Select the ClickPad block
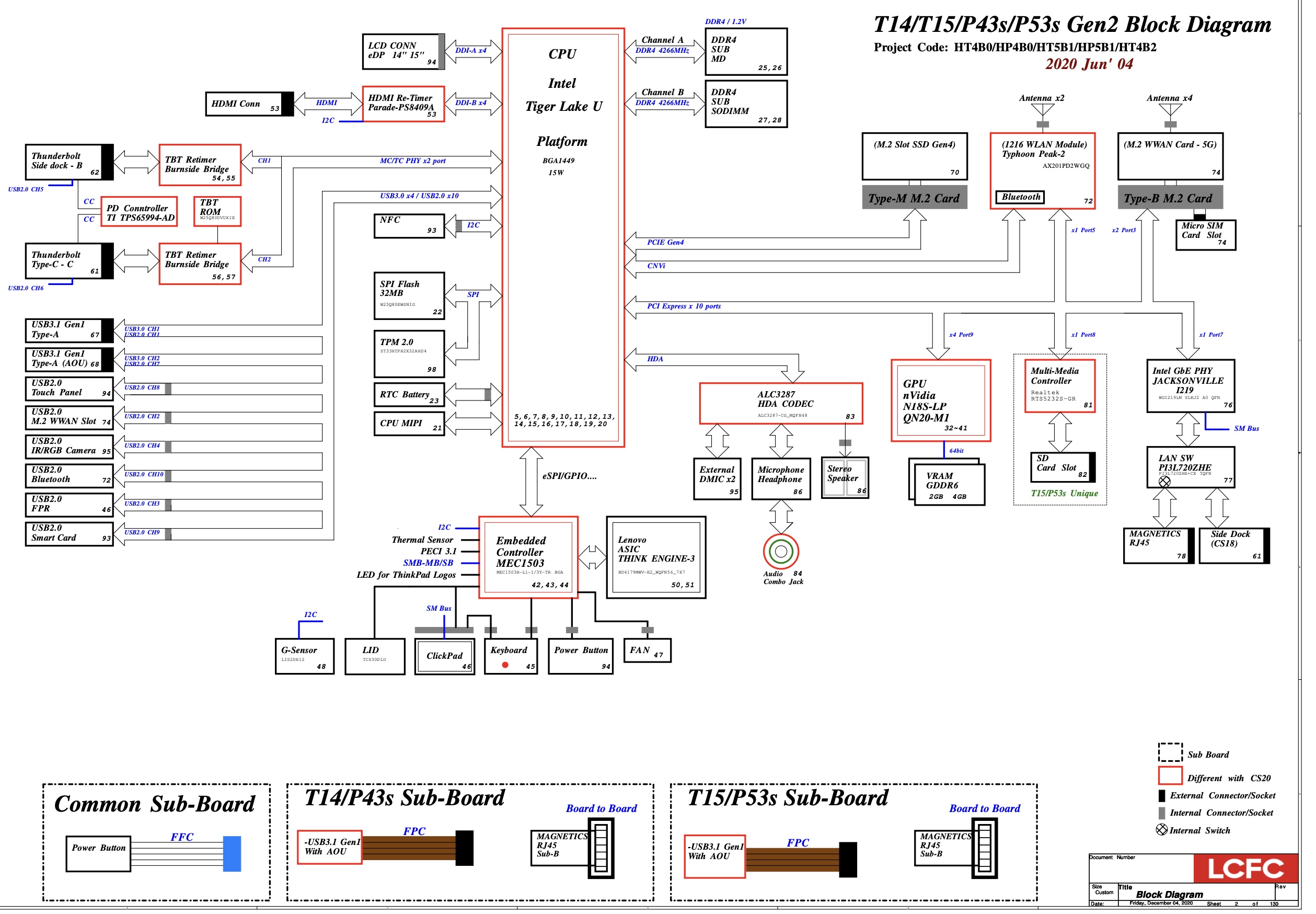This screenshot has height=914, width=1316. pyautogui.click(x=444, y=656)
